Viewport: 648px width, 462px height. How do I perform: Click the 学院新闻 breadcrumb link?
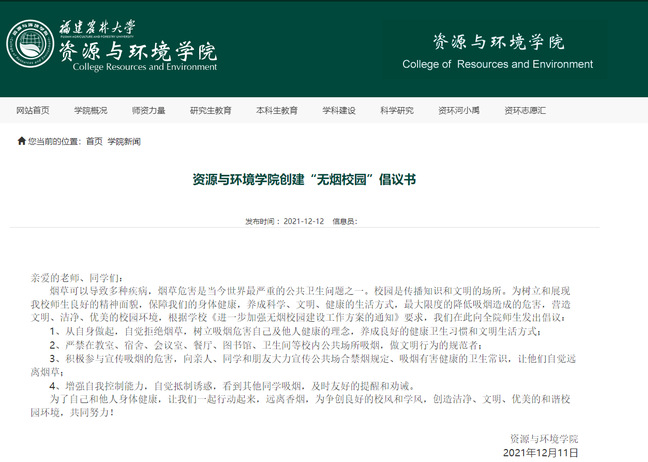pos(124,142)
